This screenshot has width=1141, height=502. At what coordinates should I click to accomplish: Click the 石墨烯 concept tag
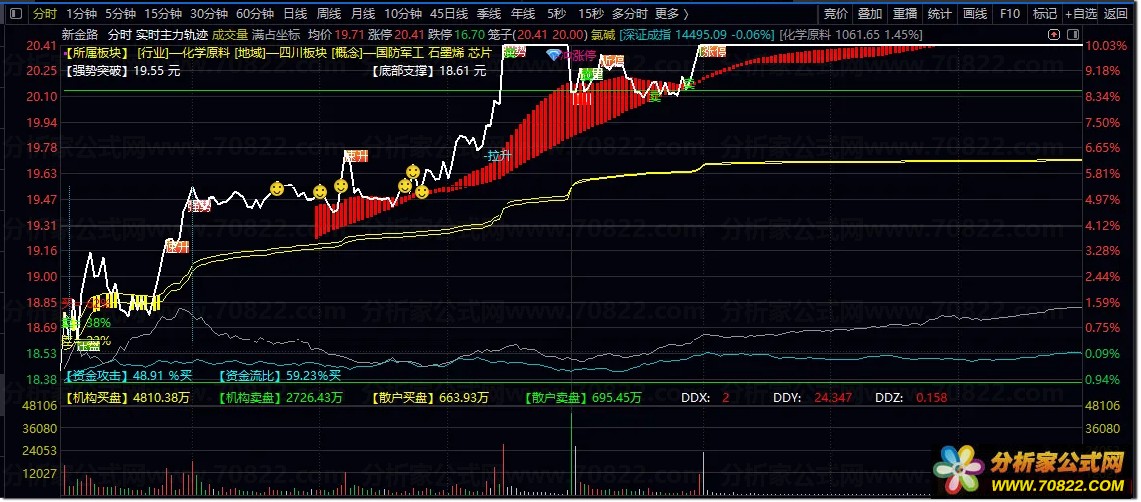447,52
